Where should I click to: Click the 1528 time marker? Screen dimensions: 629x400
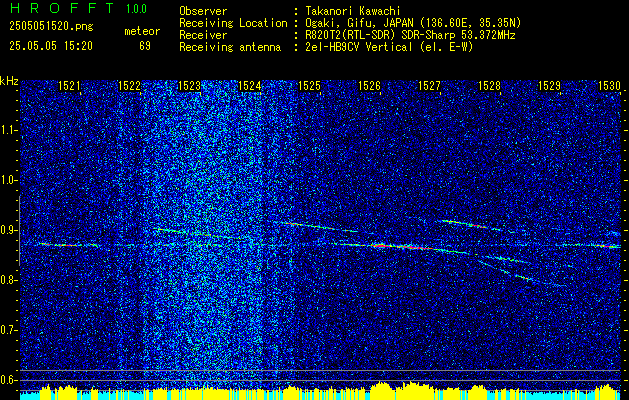[489, 85]
